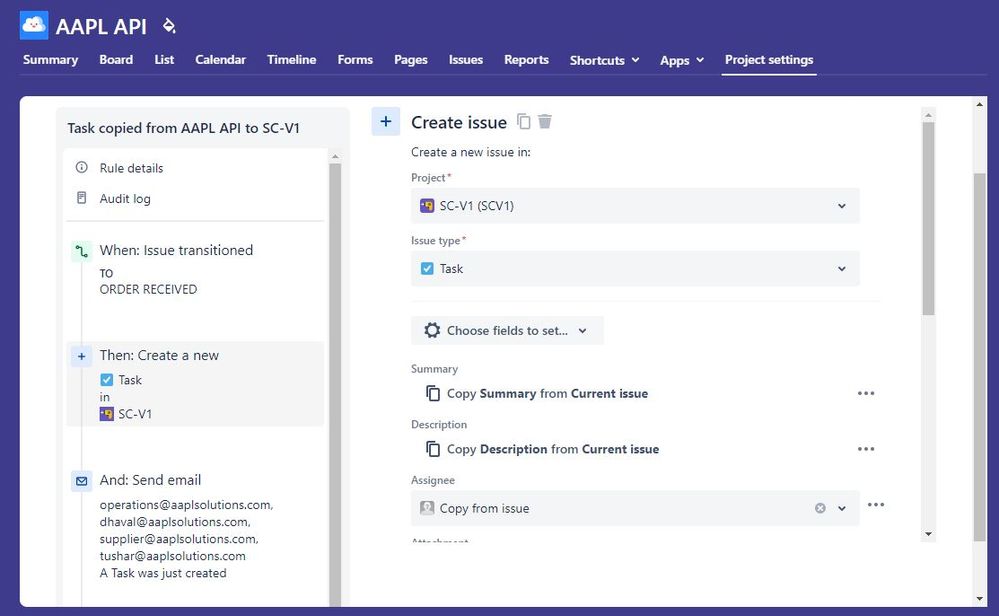Click the gear icon in Choose fields to set
This screenshot has height=616, width=999.
[x=432, y=330]
